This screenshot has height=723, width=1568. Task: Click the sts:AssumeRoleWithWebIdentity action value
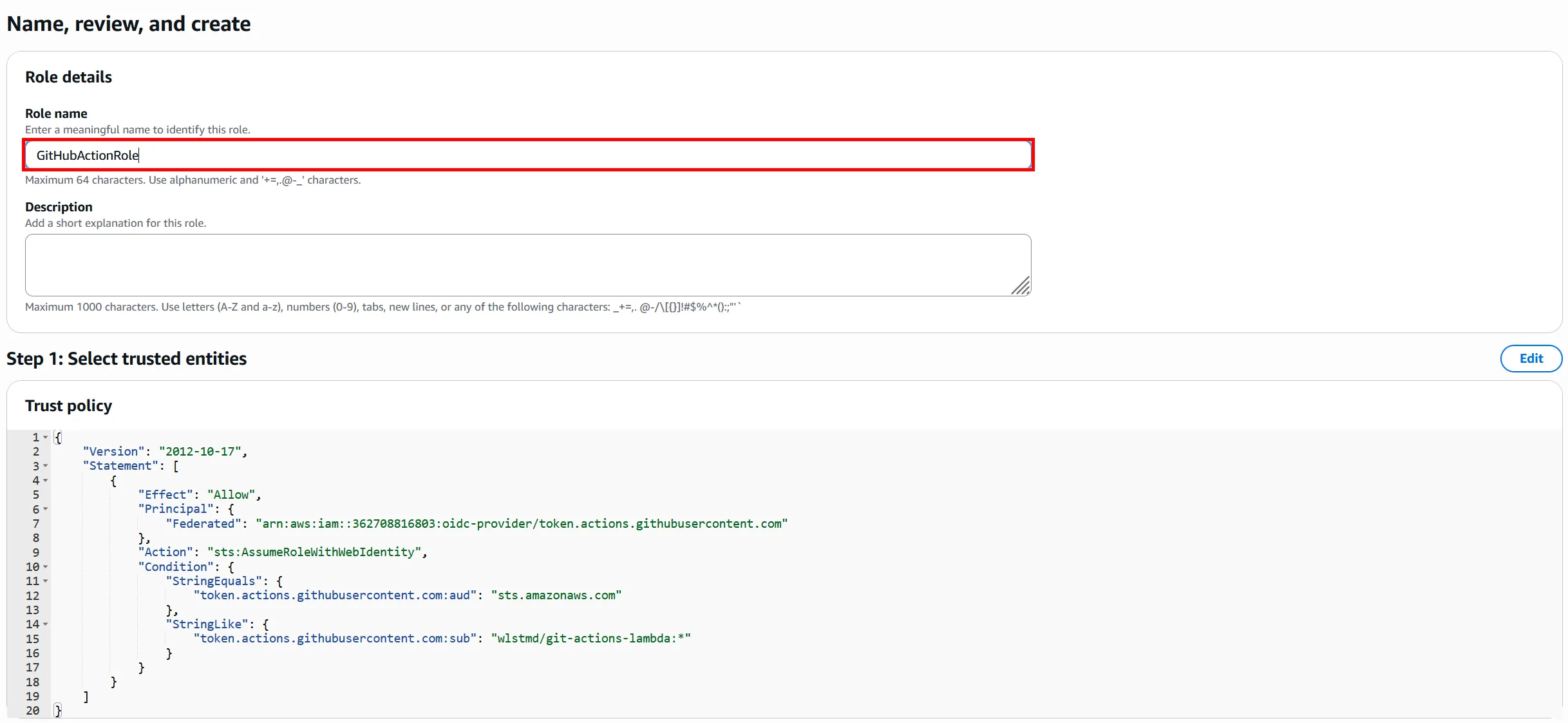314,552
